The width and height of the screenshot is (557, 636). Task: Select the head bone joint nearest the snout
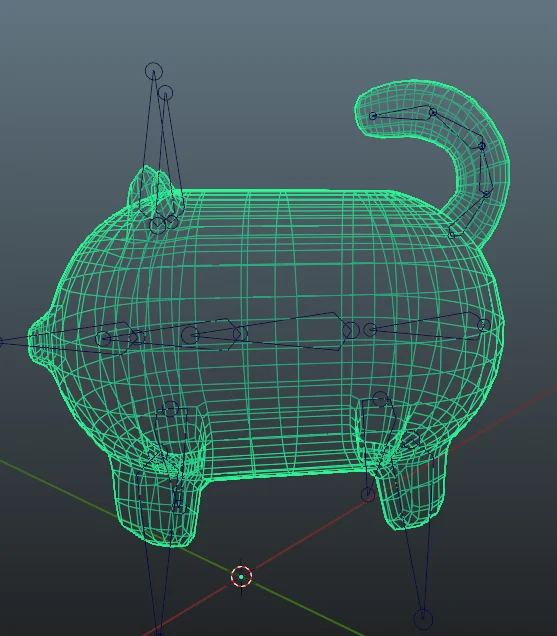103,339
